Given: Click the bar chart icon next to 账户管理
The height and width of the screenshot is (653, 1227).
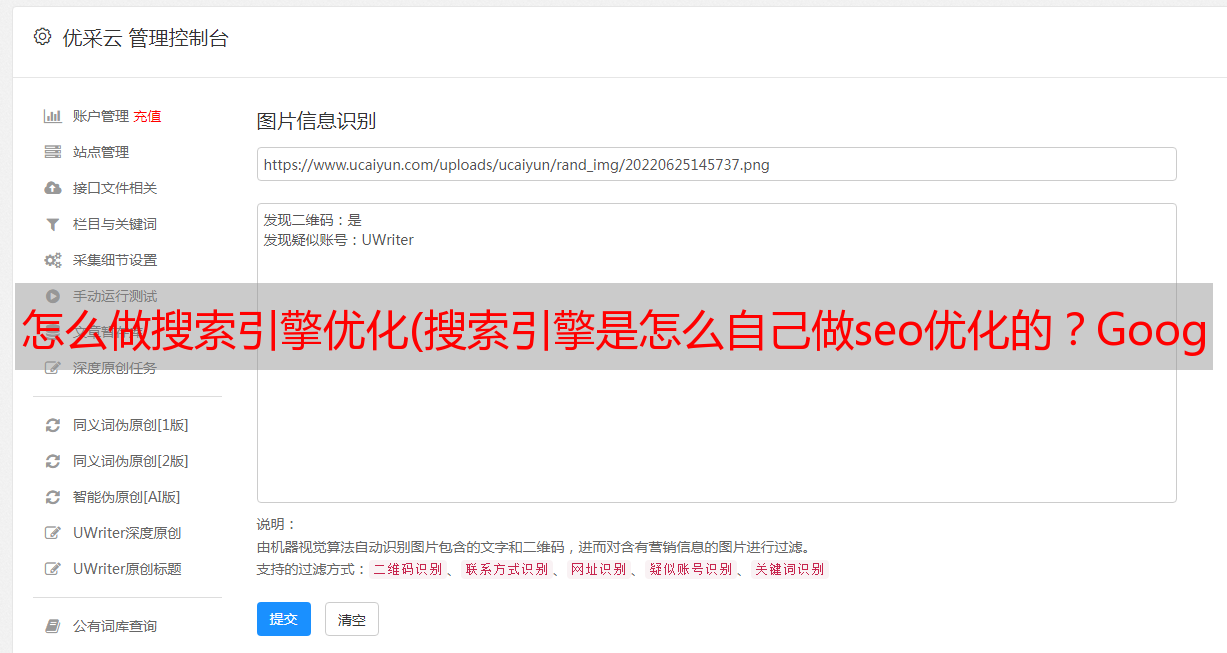Looking at the screenshot, I should pyautogui.click(x=53, y=116).
